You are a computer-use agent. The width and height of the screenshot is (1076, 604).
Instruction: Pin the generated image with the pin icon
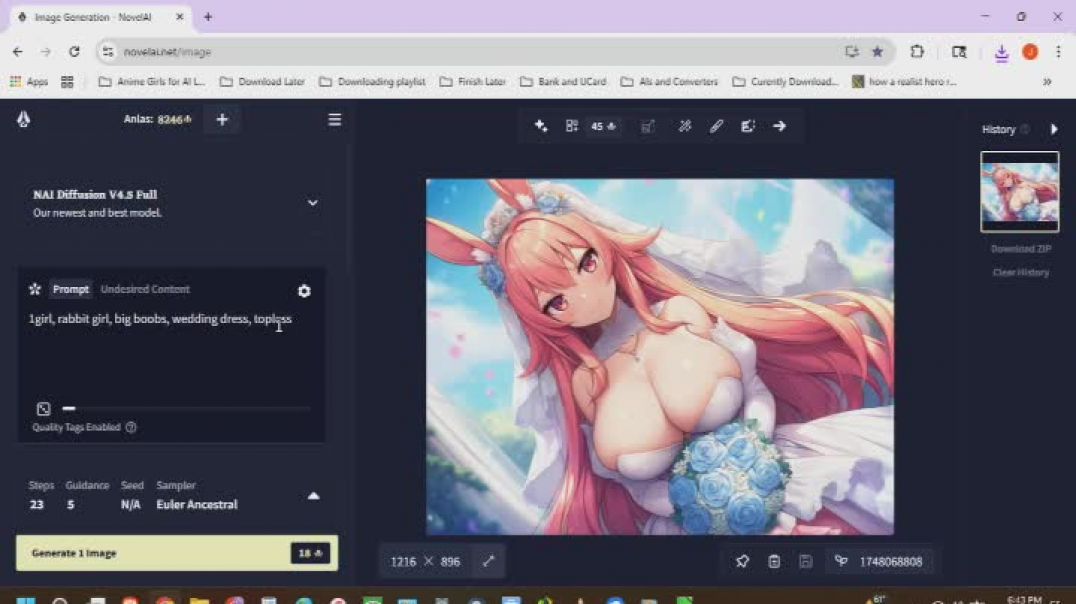tap(742, 562)
